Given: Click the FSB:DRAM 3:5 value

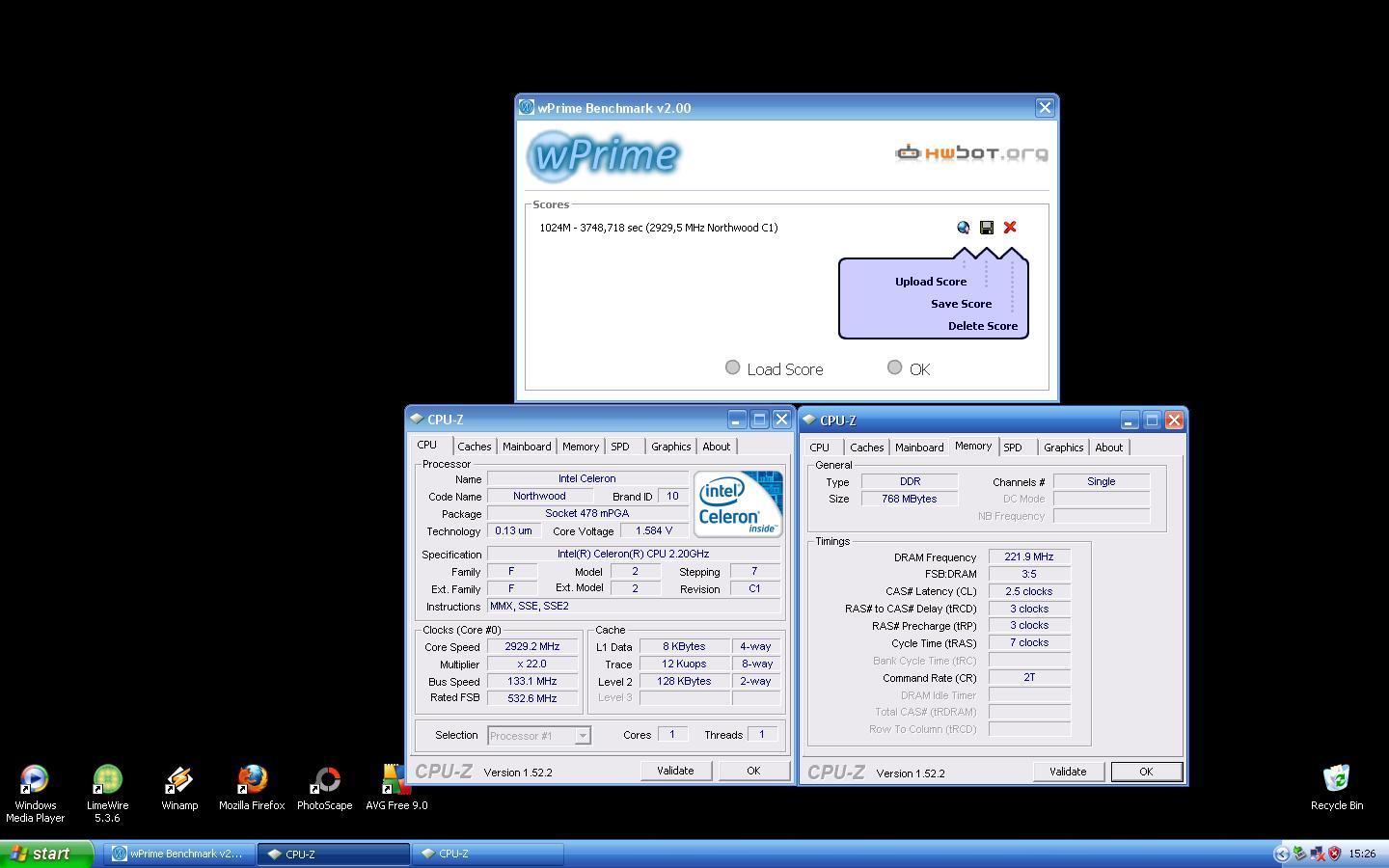Looking at the screenshot, I should point(1029,574).
